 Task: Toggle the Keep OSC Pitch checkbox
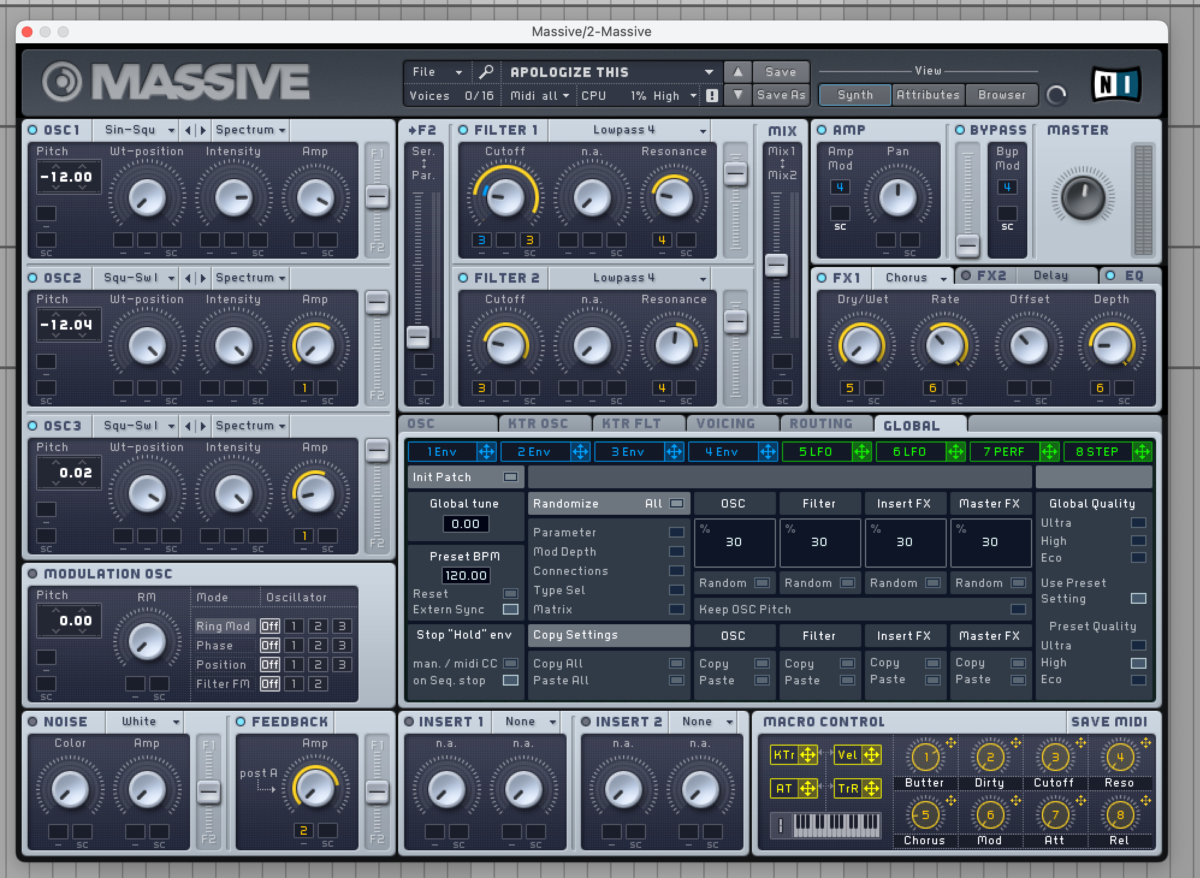pyautogui.click(x=1019, y=609)
